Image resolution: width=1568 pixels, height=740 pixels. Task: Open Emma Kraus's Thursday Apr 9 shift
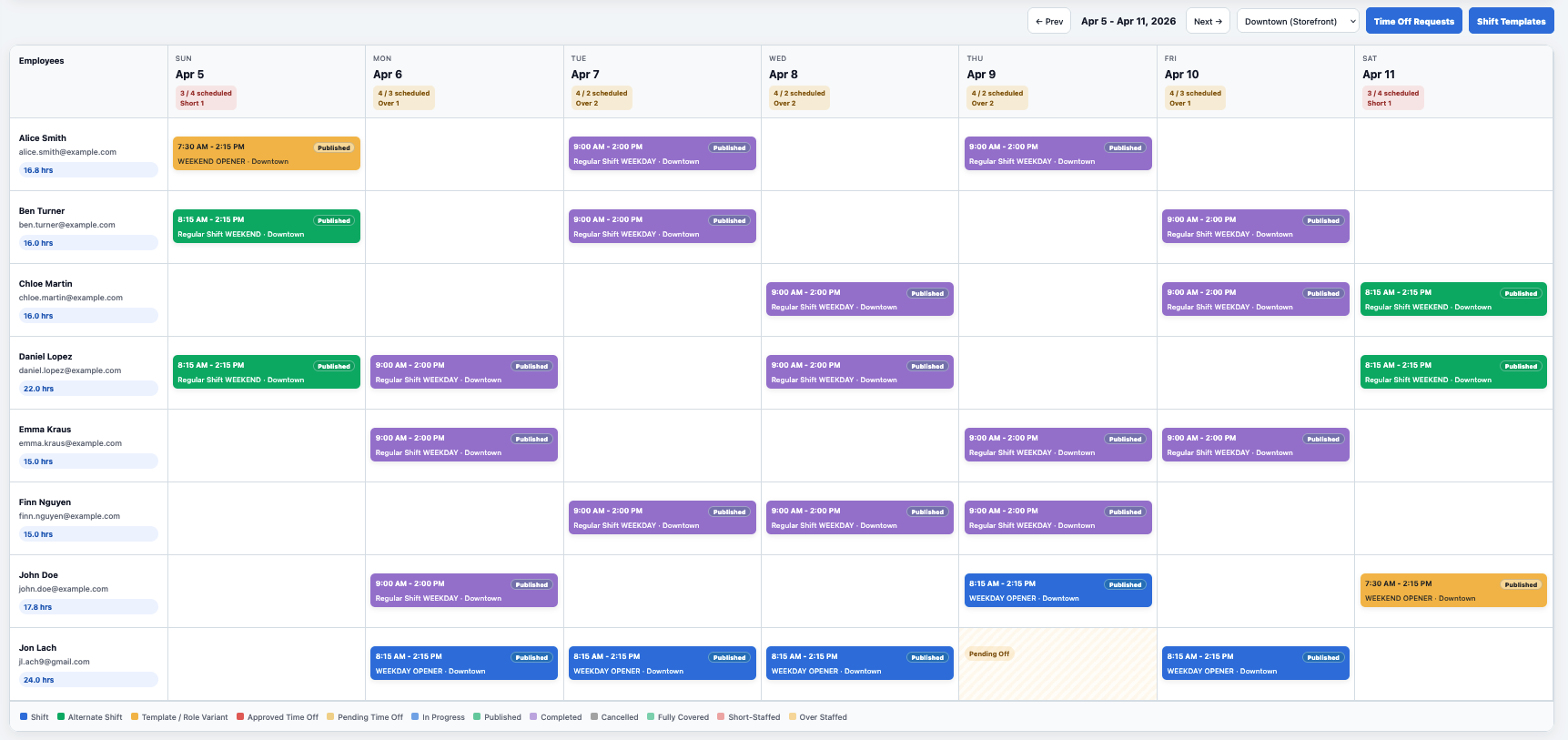click(1057, 444)
